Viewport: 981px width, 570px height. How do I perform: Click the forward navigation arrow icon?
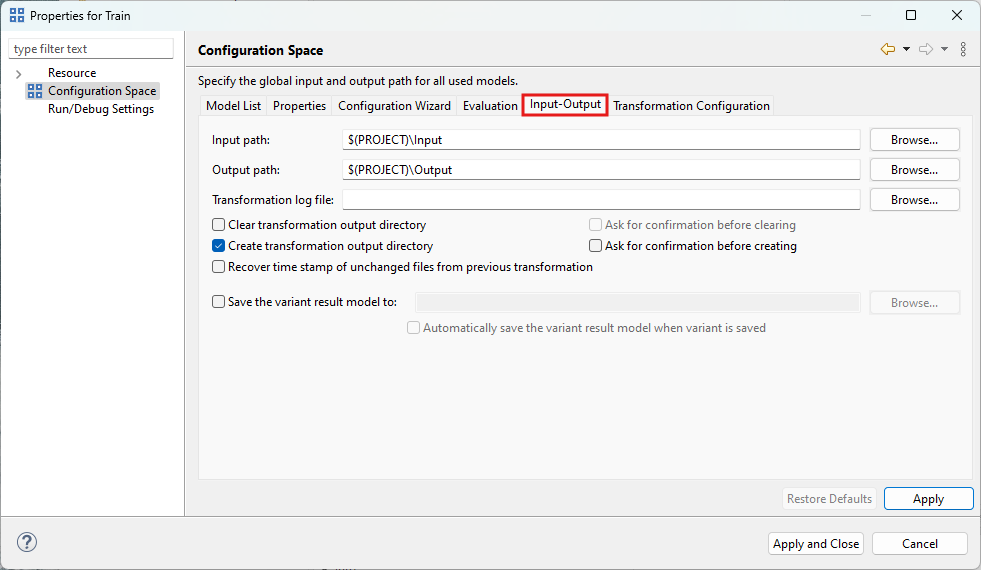(x=925, y=49)
